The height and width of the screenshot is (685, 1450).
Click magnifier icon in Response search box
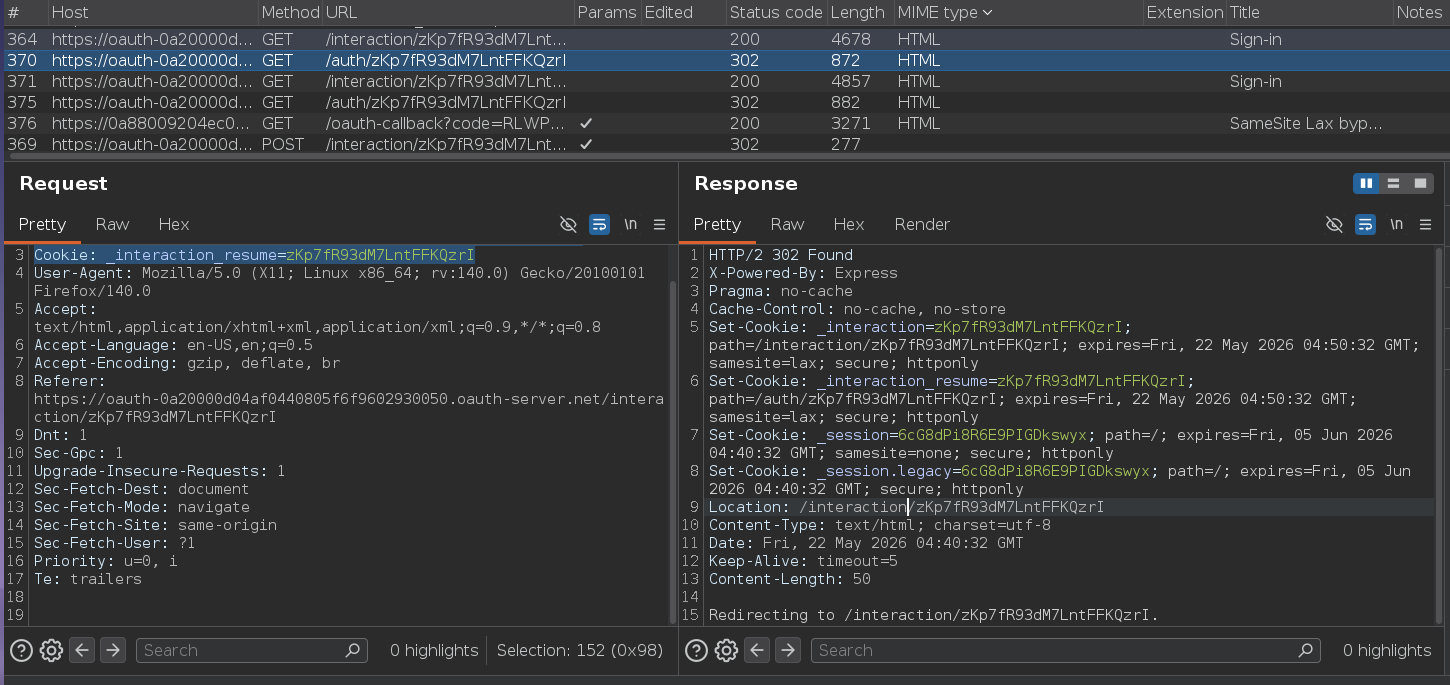[x=1305, y=650]
